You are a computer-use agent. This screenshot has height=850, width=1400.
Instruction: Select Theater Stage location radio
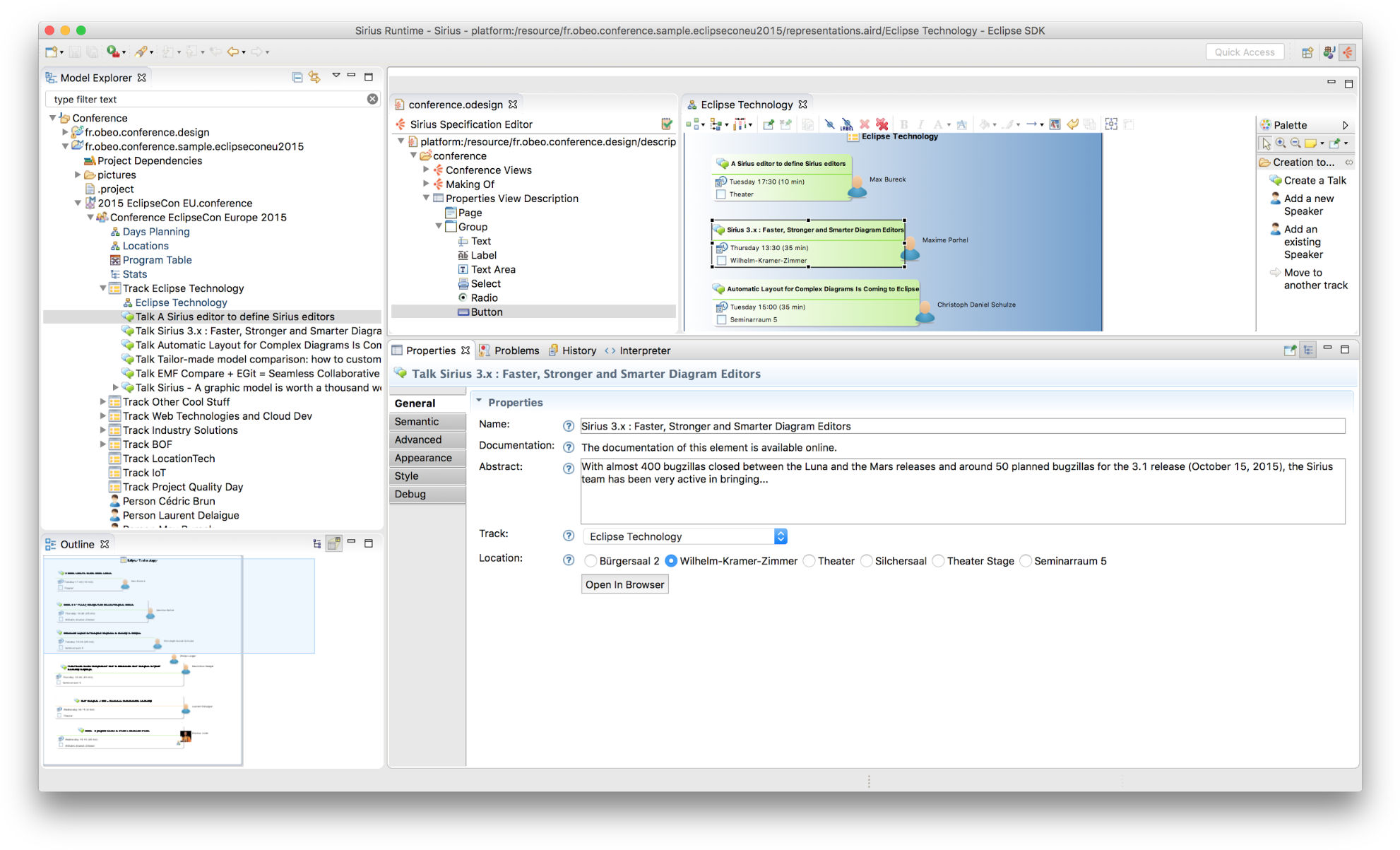[x=938, y=561]
